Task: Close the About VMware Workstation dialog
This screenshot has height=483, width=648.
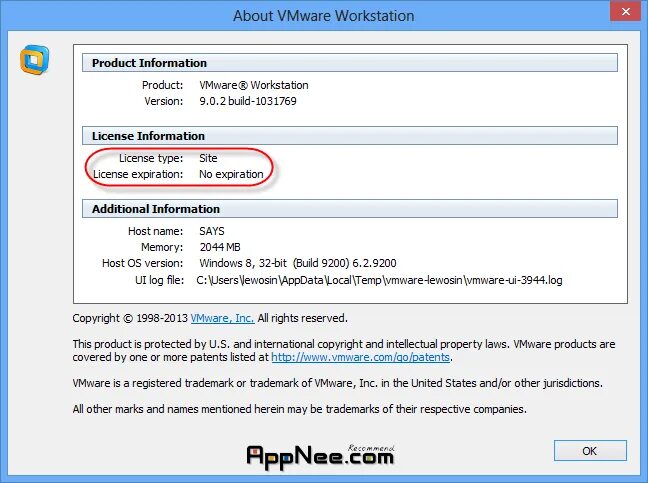Action: coord(626,11)
